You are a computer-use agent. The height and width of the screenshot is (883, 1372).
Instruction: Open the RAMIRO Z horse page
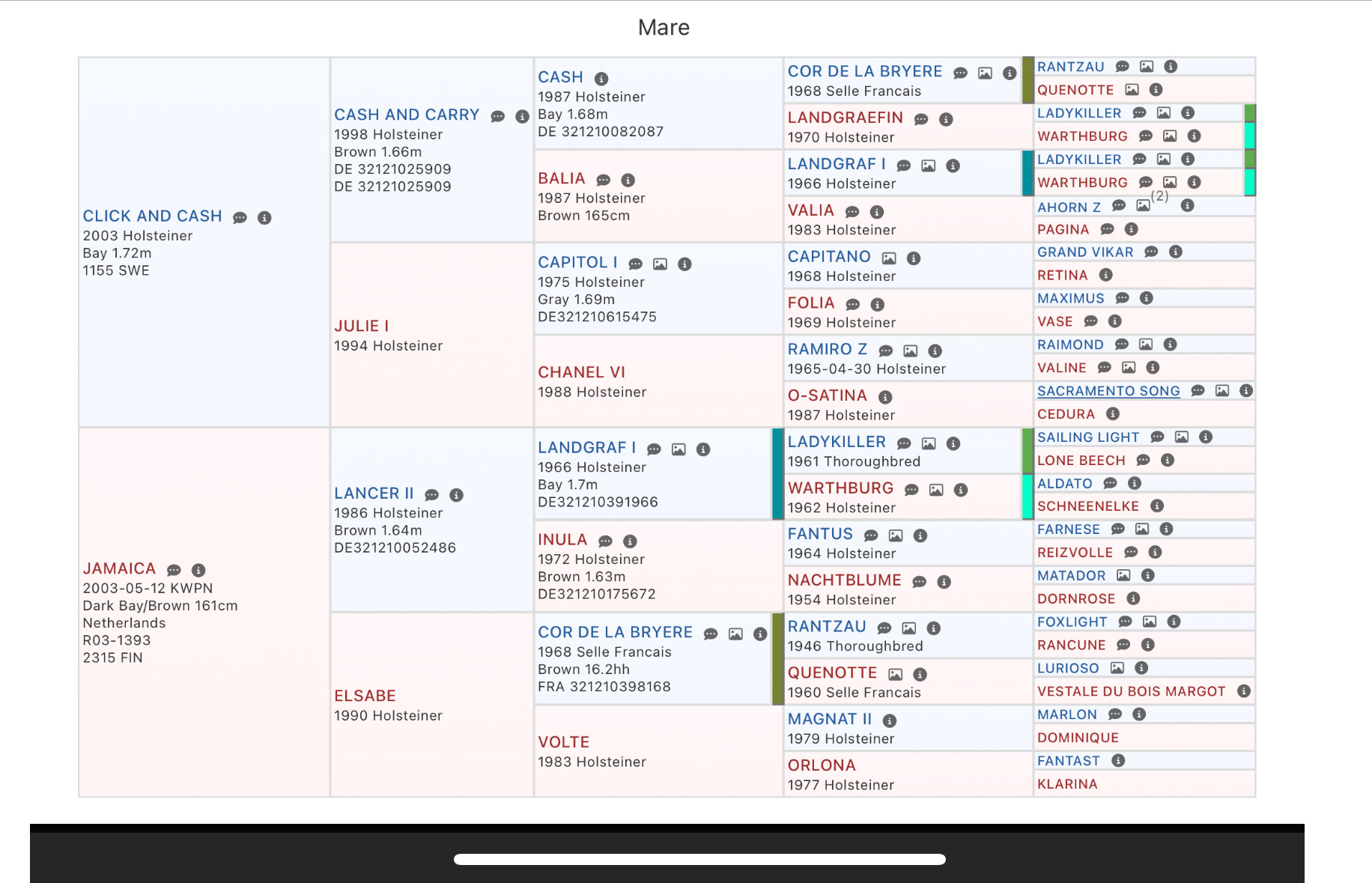coord(828,349)
